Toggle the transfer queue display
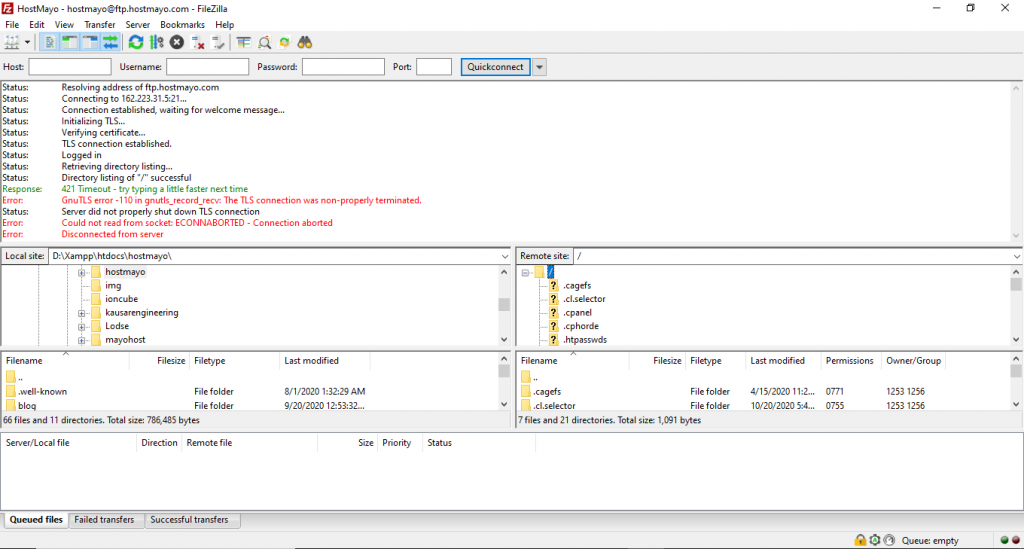Image resolution: width=1024 pixels, height=549 pixels. click(110, 42)
